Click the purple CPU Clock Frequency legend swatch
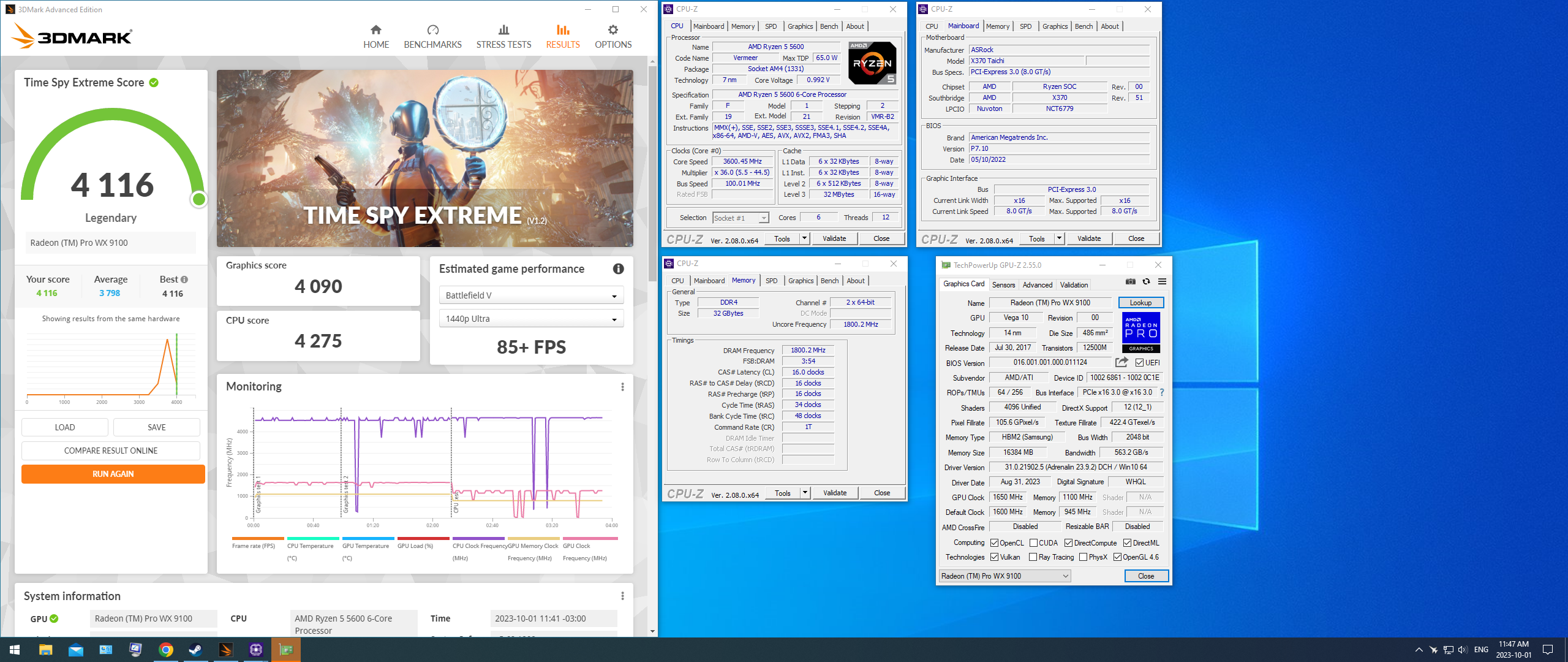This screenshot has height=662, width=1568. [478, 539]
